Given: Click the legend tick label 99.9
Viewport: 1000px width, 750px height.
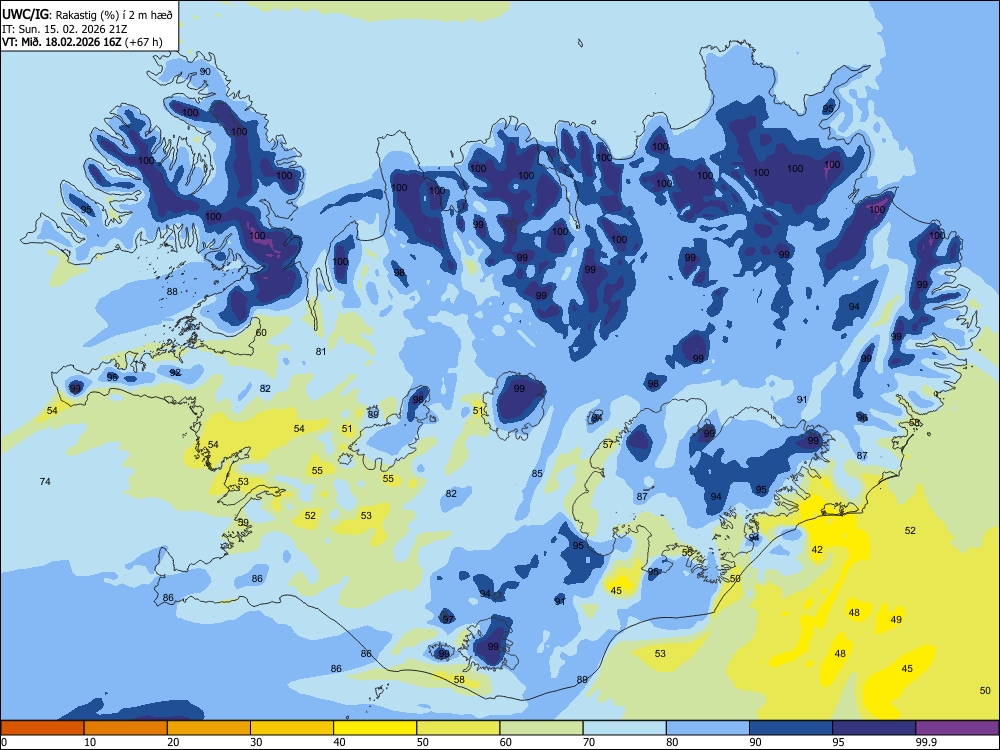Looking at the screenshot, I should [x=925, y=742].
